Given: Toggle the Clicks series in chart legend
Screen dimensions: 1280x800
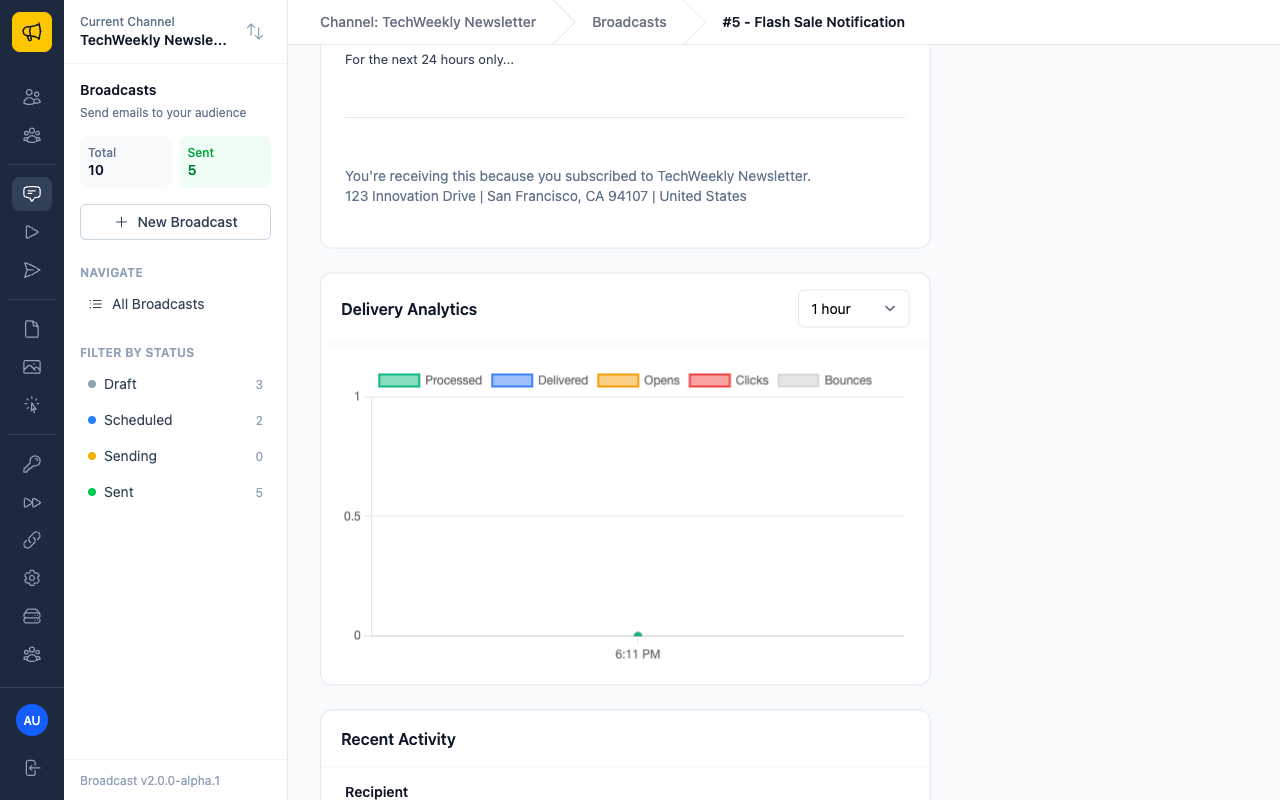Looking at the screenshot, I should (x=729, y=380).
